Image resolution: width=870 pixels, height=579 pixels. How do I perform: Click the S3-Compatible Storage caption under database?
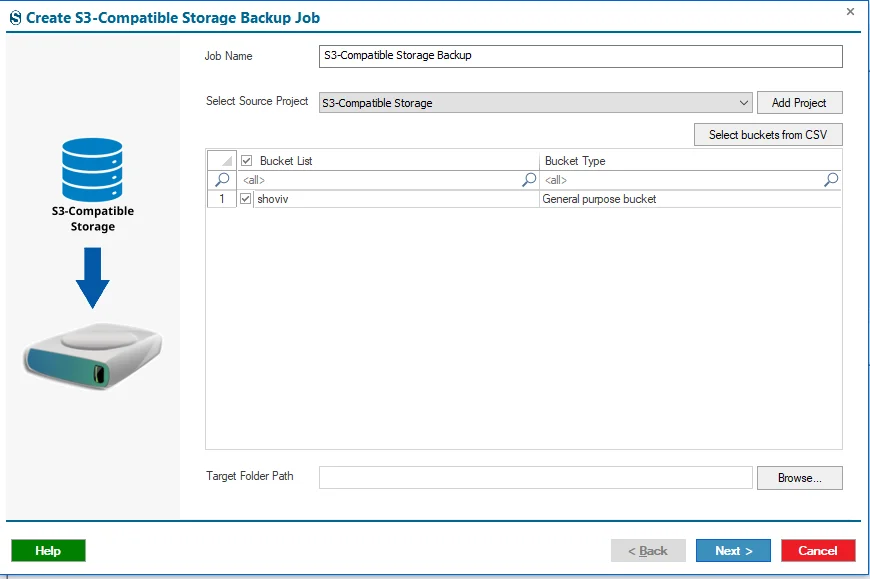(93, 219)
